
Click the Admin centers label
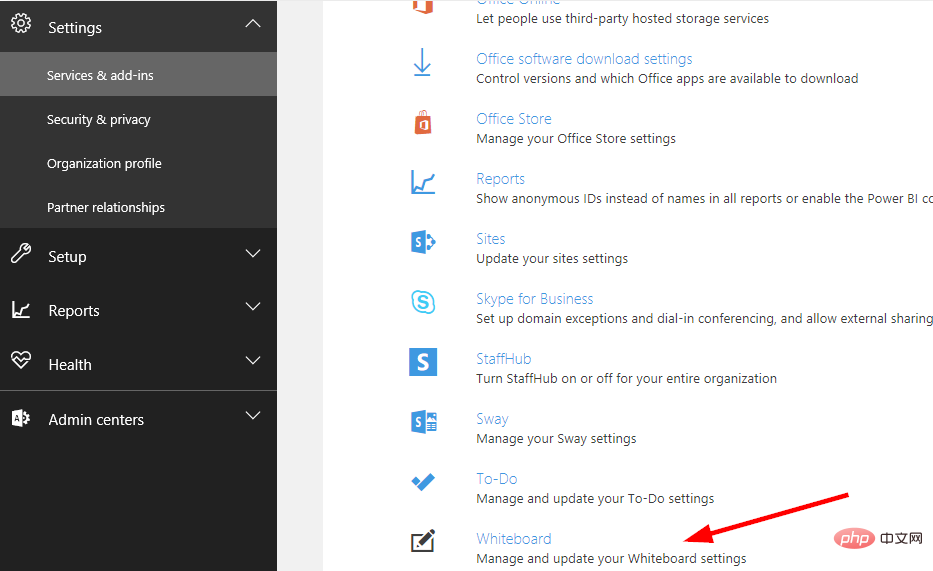(x=96, y=420)
